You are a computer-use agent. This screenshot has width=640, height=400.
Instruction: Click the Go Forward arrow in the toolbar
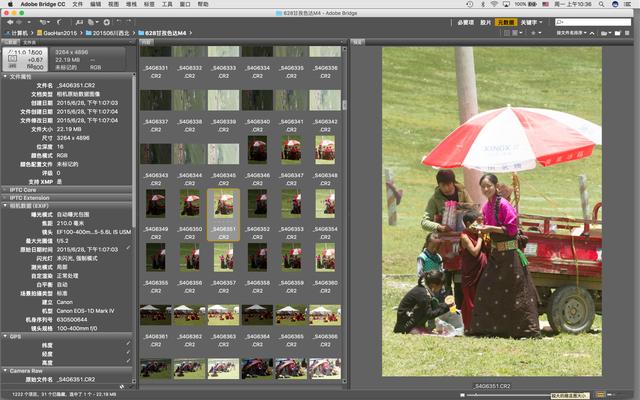click(18, 20)
